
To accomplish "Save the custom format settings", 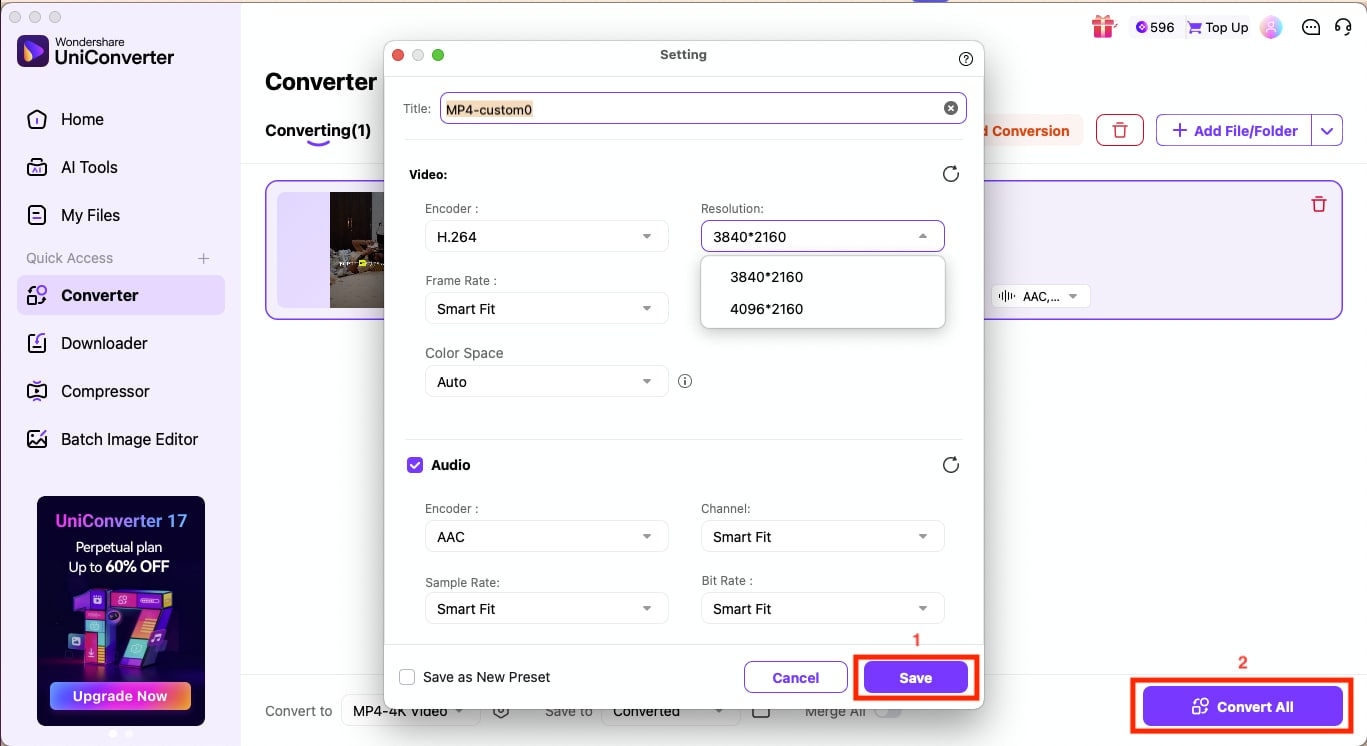I will click(915, 677).
